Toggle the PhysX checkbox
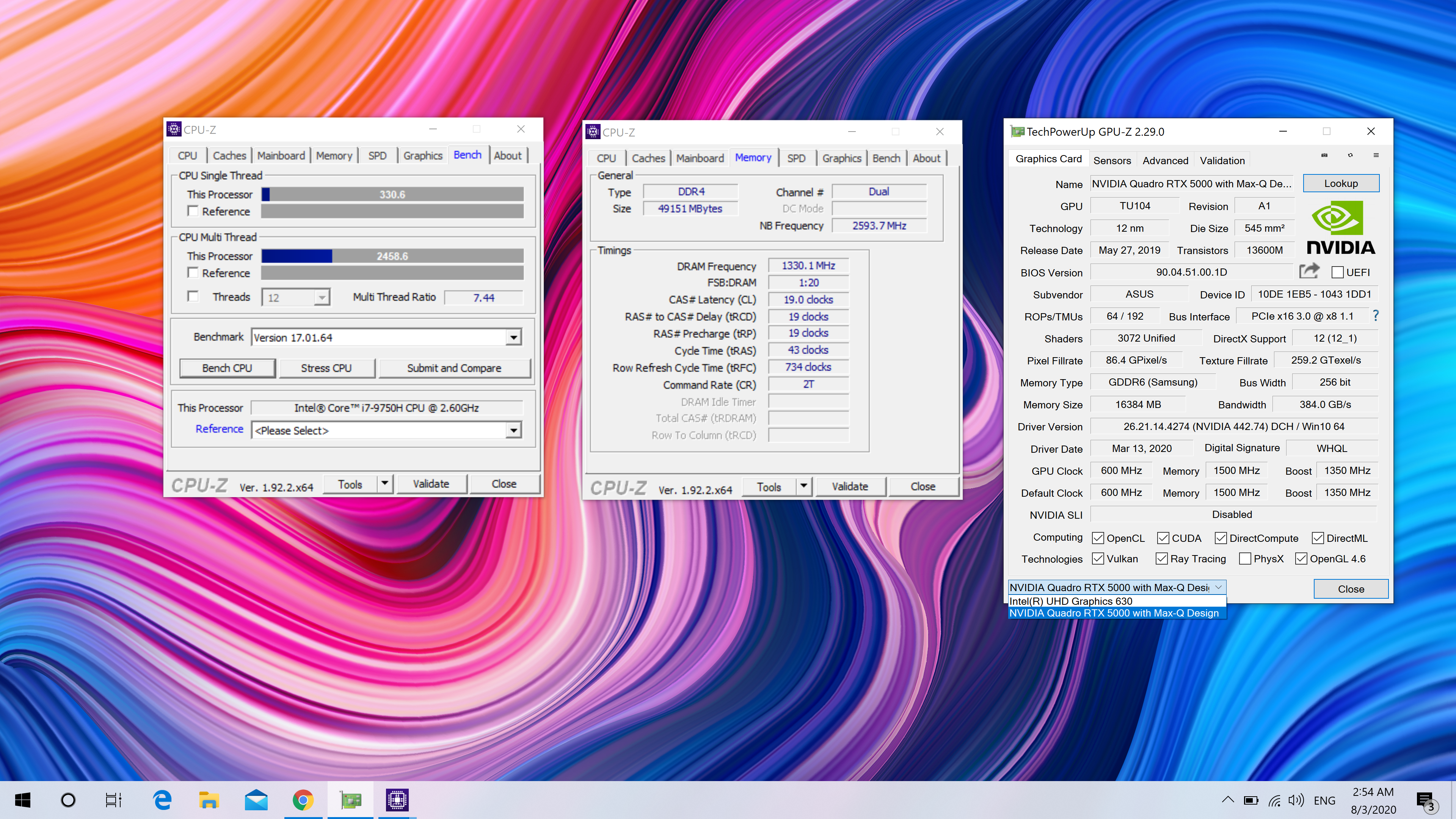This screenshot has width=1456, height=819. click(1244, 559)
